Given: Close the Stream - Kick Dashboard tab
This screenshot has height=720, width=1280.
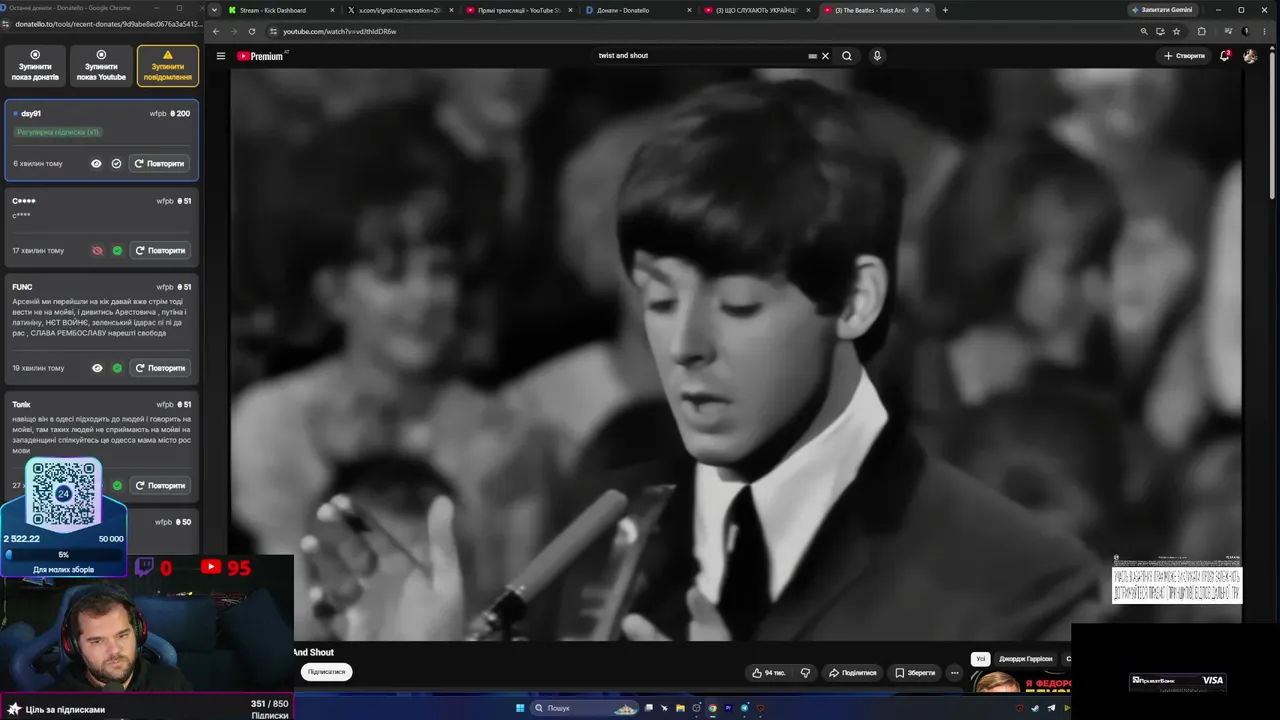Looking at the screenshot, I should (x=332, y=10).
